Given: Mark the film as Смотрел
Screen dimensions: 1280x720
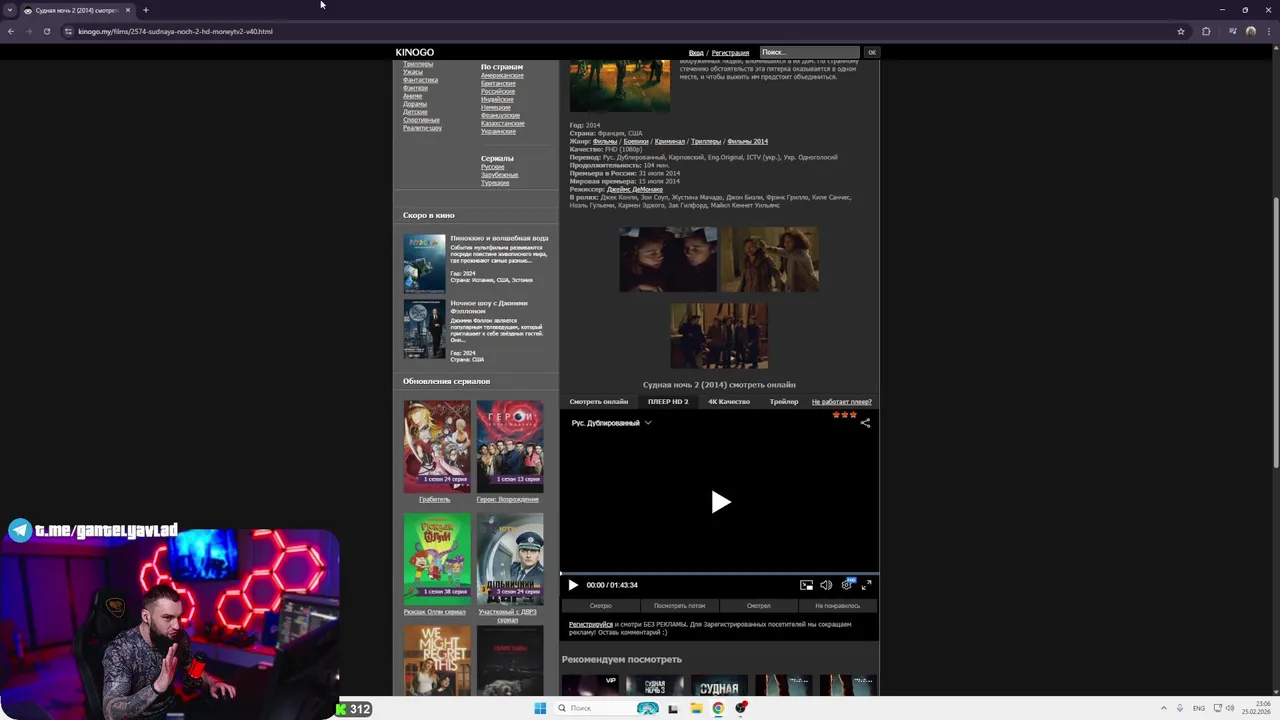Looking at the screenshot, I should coord(759,605).
